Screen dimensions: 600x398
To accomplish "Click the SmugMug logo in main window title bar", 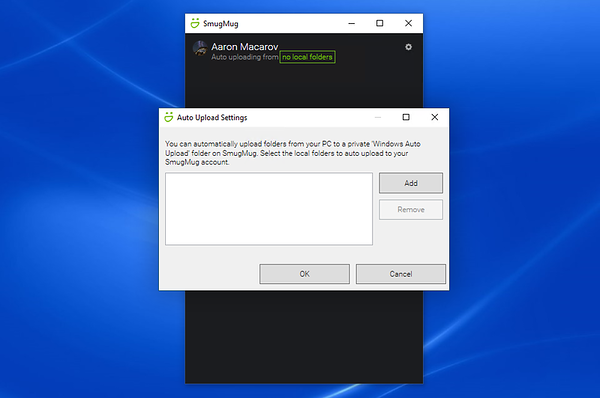I will click(x=195, y=23).
